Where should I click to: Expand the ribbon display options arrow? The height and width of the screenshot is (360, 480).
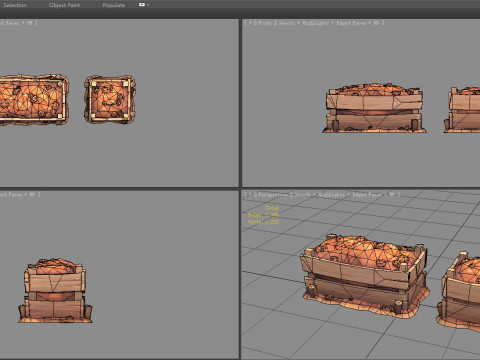coord(148,5)
